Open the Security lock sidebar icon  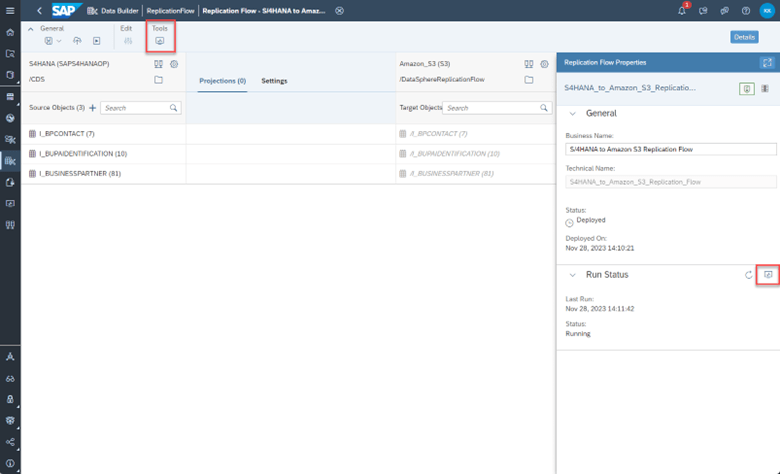pyautogui.click(x=10, y=399)
